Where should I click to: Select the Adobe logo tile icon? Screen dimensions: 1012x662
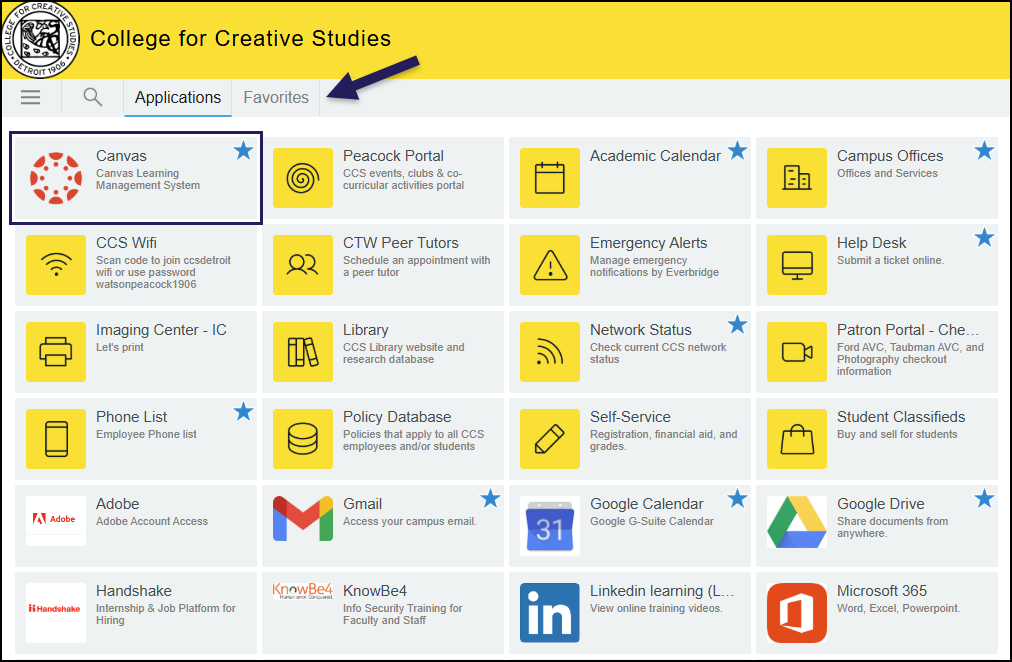click(56, 525)
